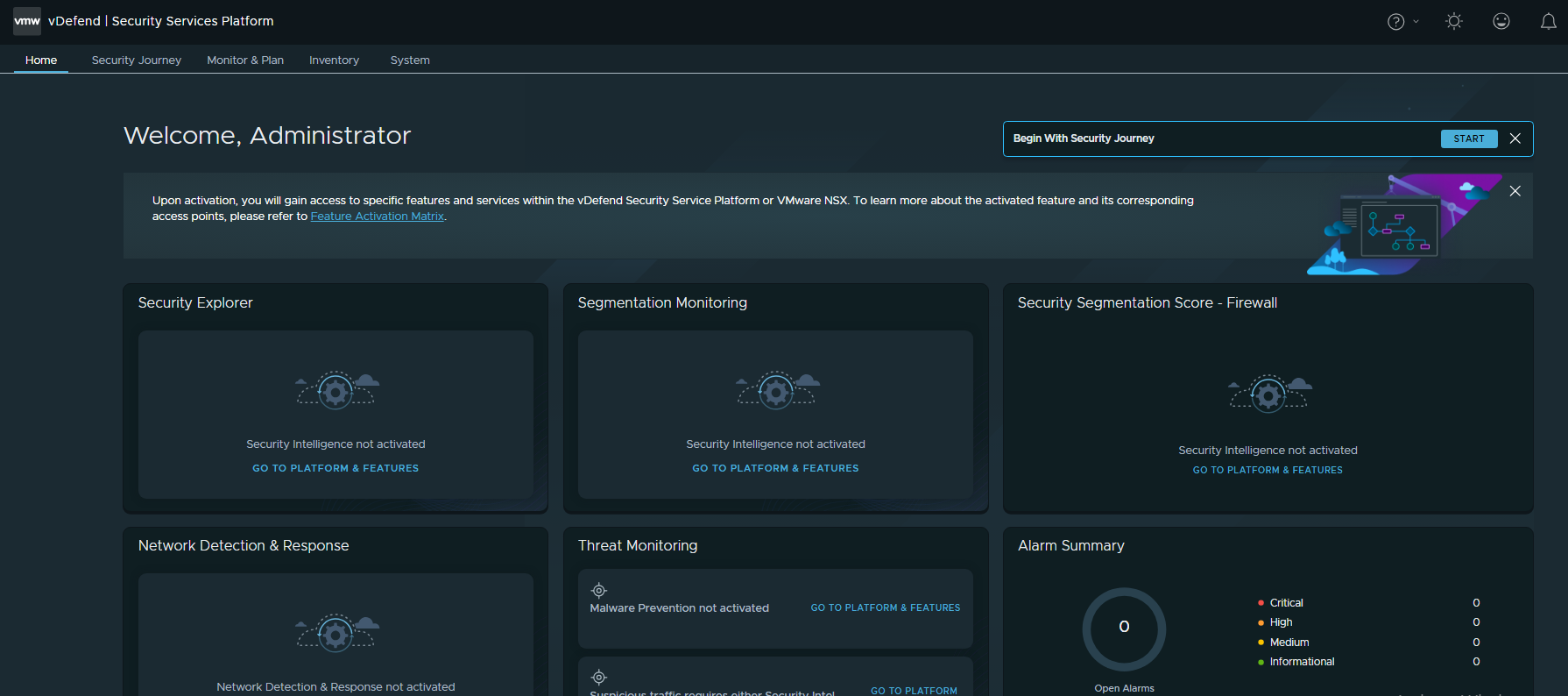The width and height of the screenshot is (1568, 696).
Task: Switch to the Security Journey tab
Action: (x=136, y=60)
